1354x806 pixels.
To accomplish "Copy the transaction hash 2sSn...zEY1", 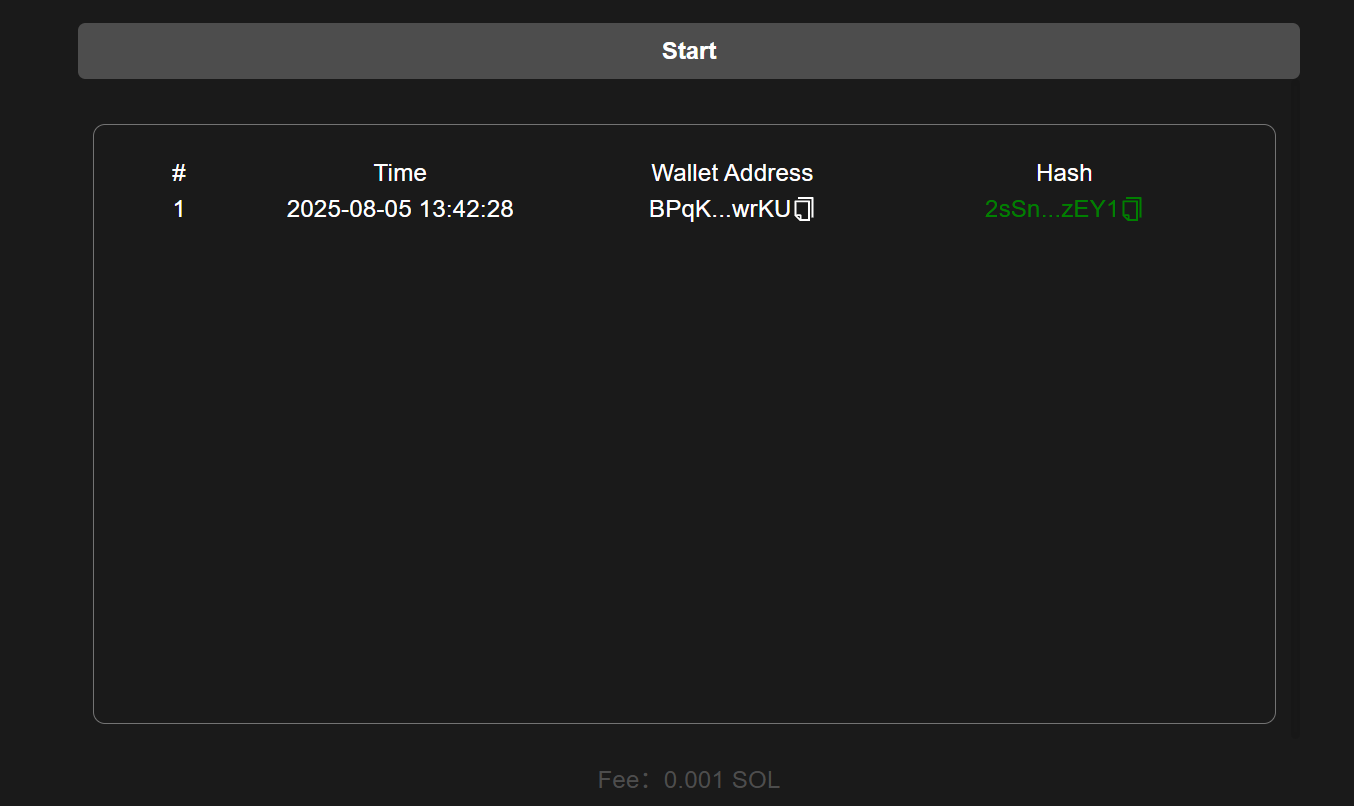I will 1132,209.
